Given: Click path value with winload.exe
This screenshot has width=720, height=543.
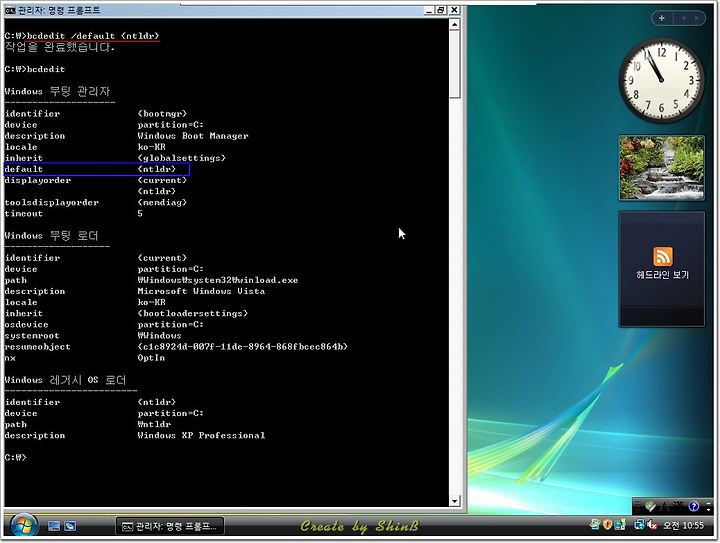Looking at the screenshot, I should (218, 280).
